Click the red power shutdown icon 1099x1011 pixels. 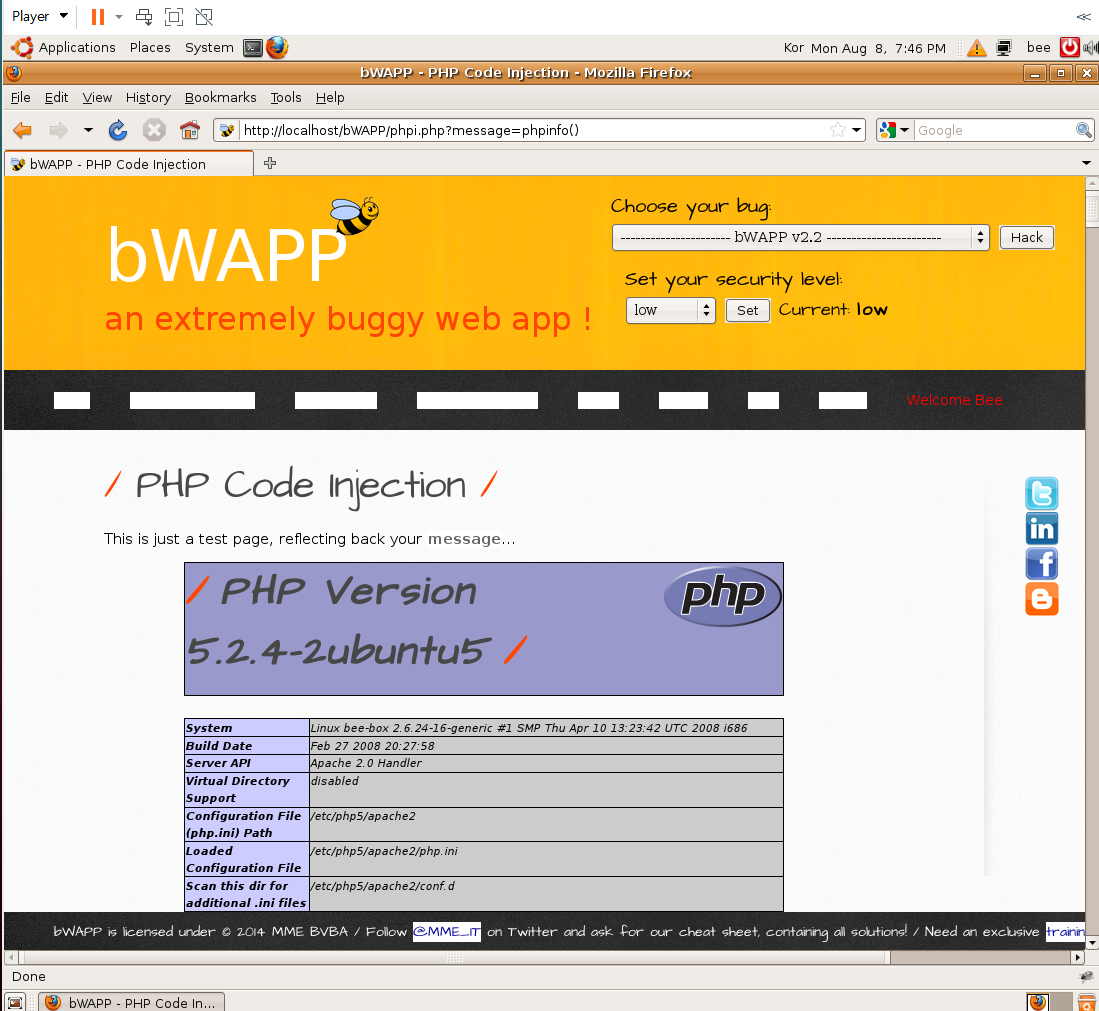pyautogui.click(x=1069, y=48)
